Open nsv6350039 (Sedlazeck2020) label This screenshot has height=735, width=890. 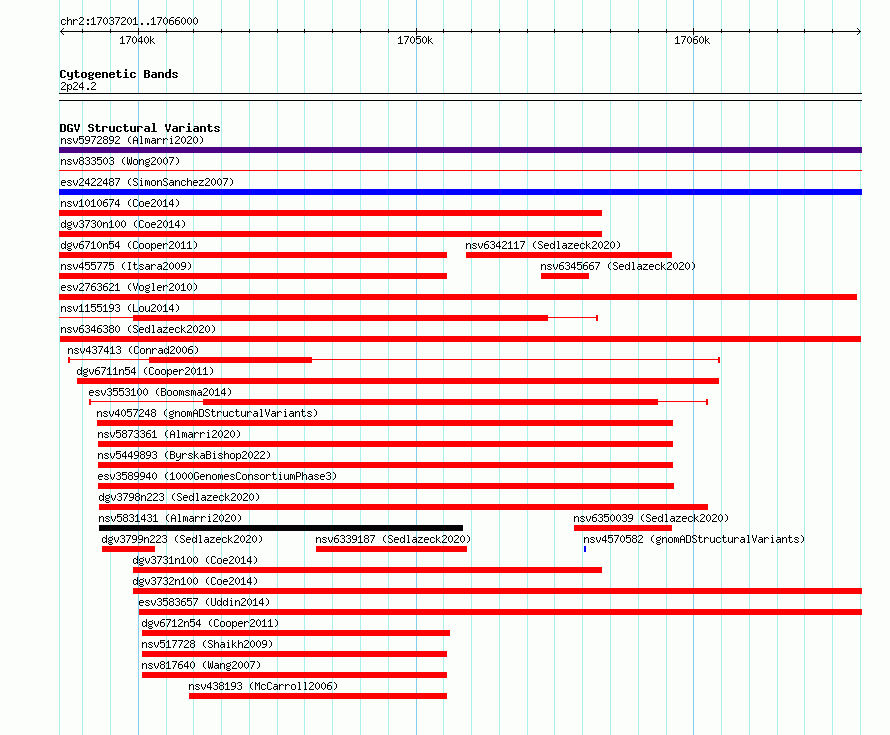[x=651, y=518]
